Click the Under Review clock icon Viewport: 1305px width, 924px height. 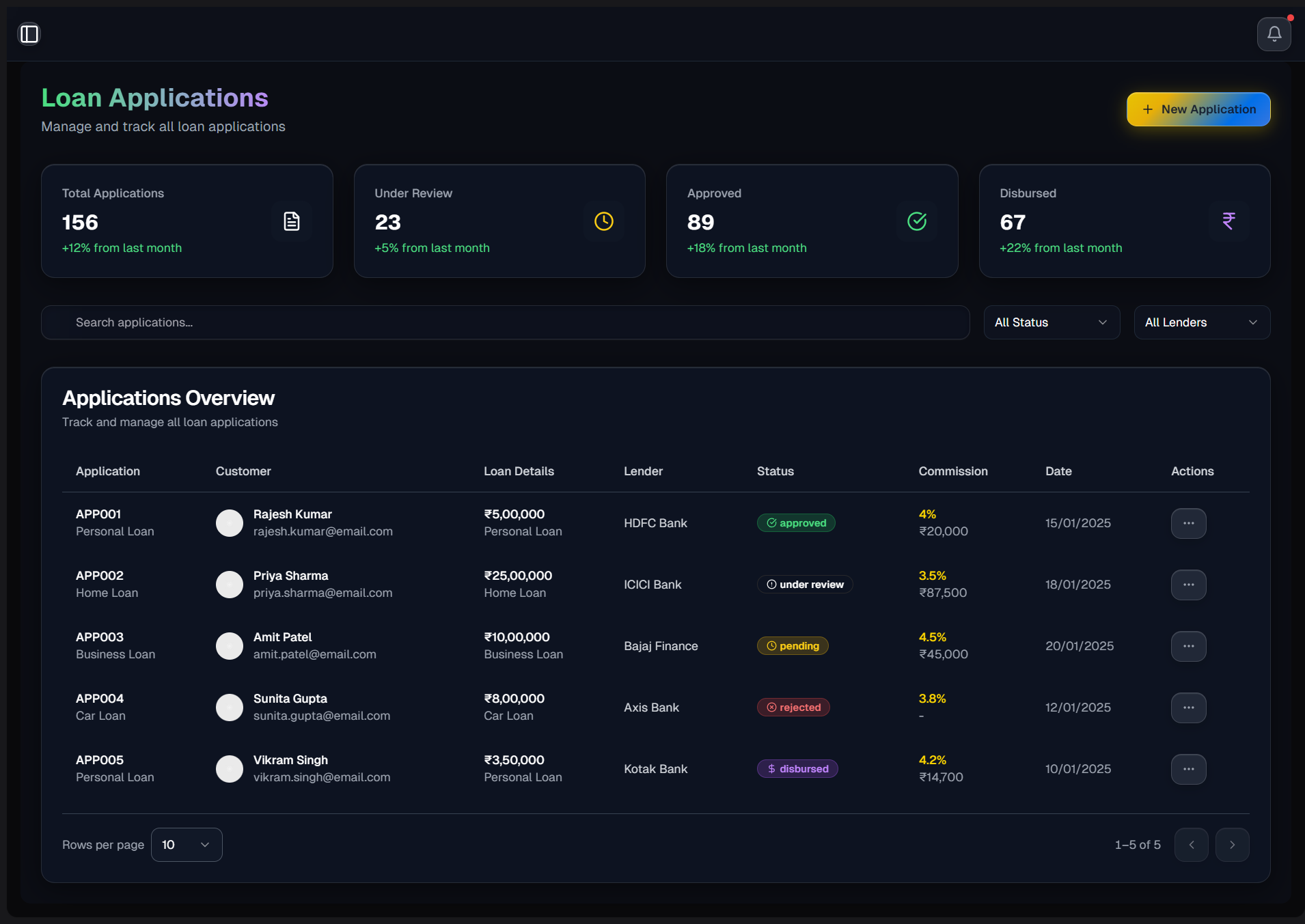(x=604, y=221)
